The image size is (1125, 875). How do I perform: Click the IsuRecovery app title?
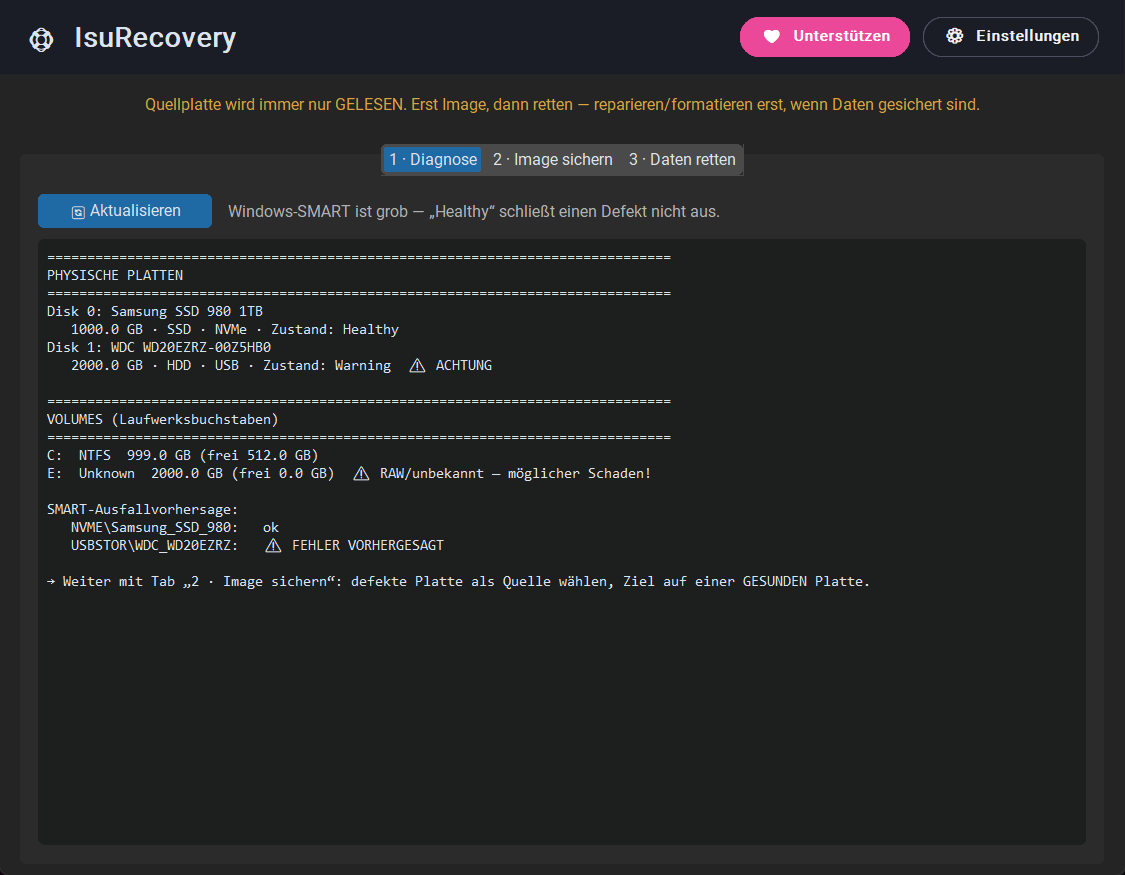point(155,37)
